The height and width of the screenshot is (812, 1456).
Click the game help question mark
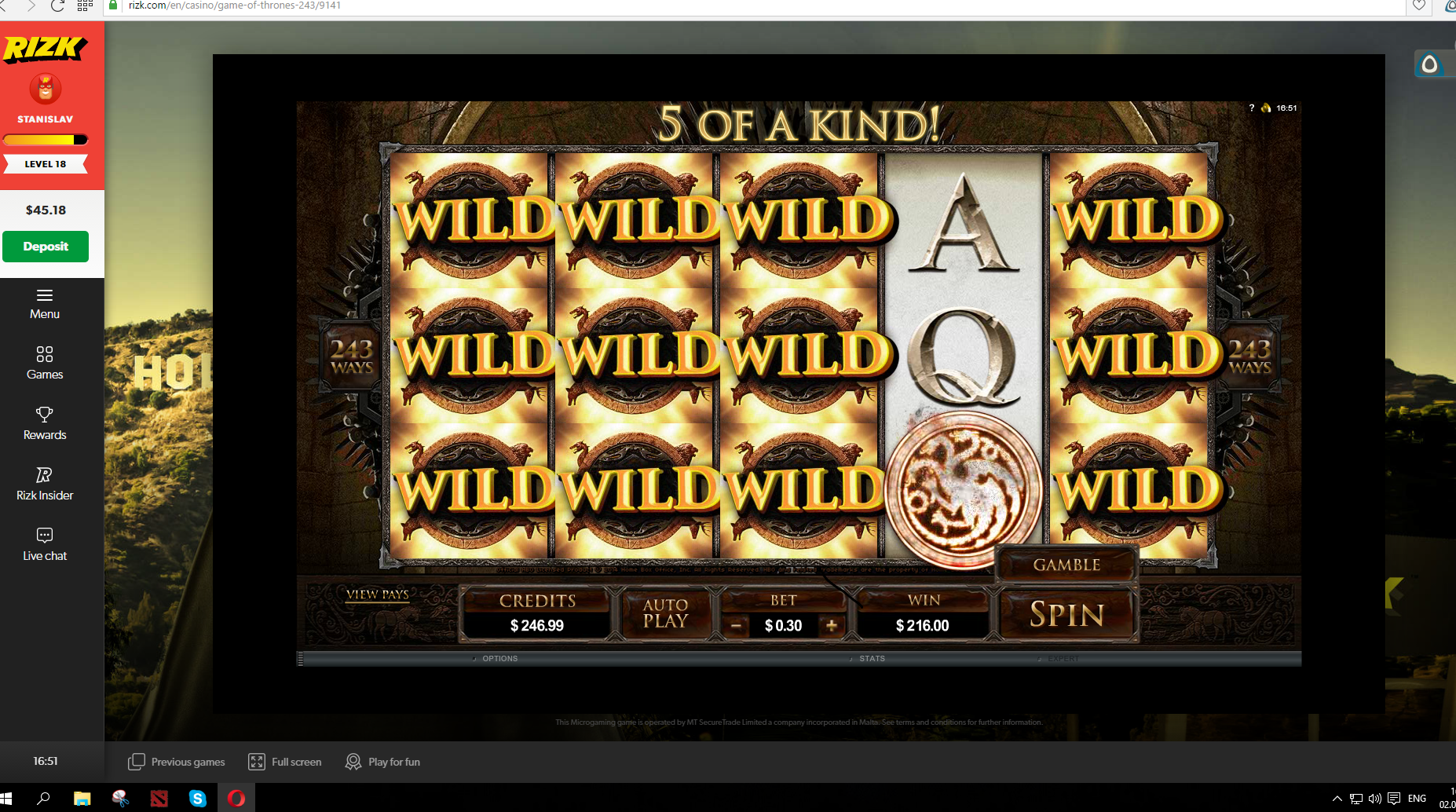pos(1252,108)
